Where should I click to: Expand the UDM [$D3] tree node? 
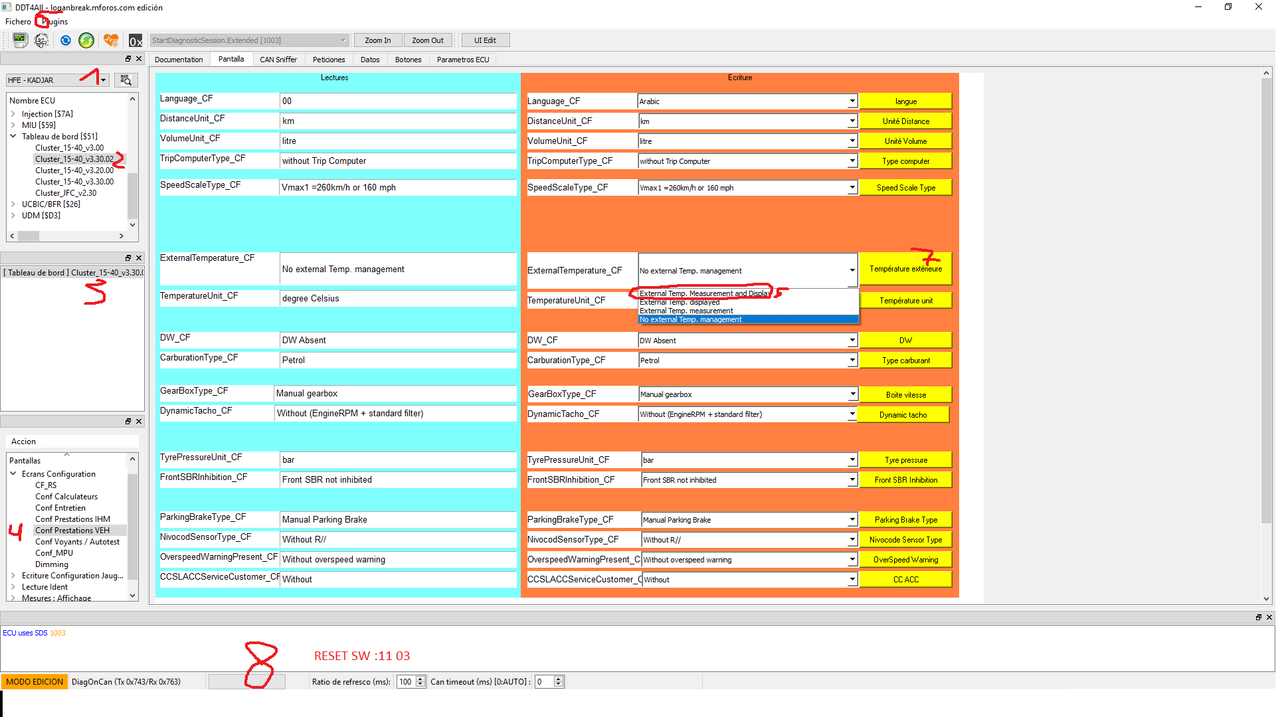(13, 215)
